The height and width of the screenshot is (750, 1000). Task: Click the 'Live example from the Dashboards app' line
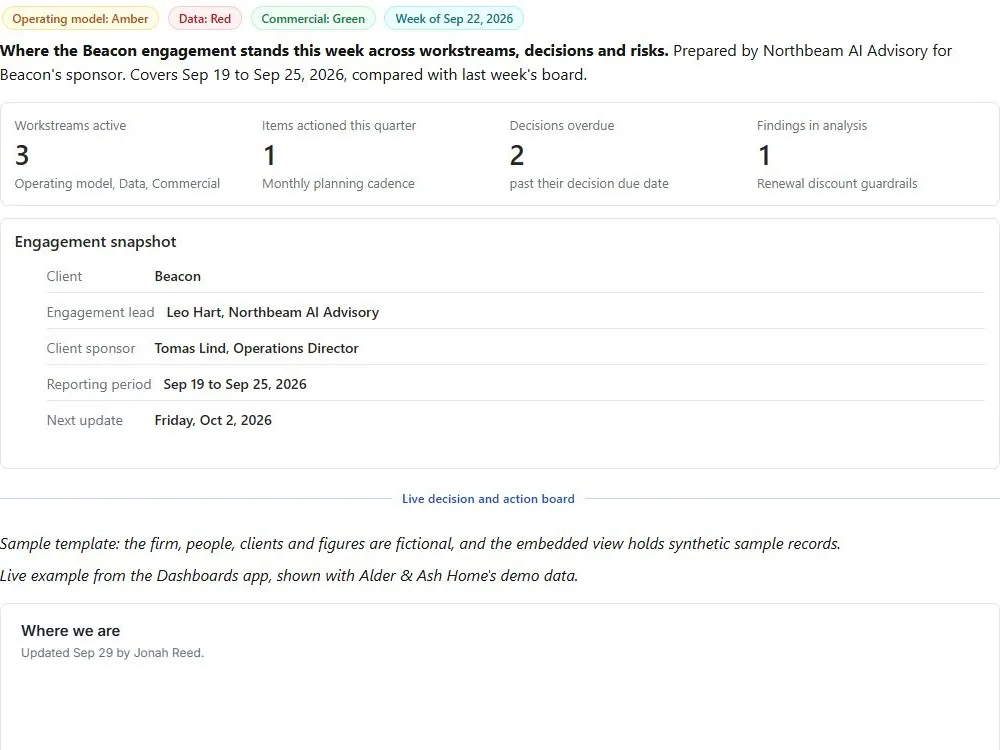[289, 575]
